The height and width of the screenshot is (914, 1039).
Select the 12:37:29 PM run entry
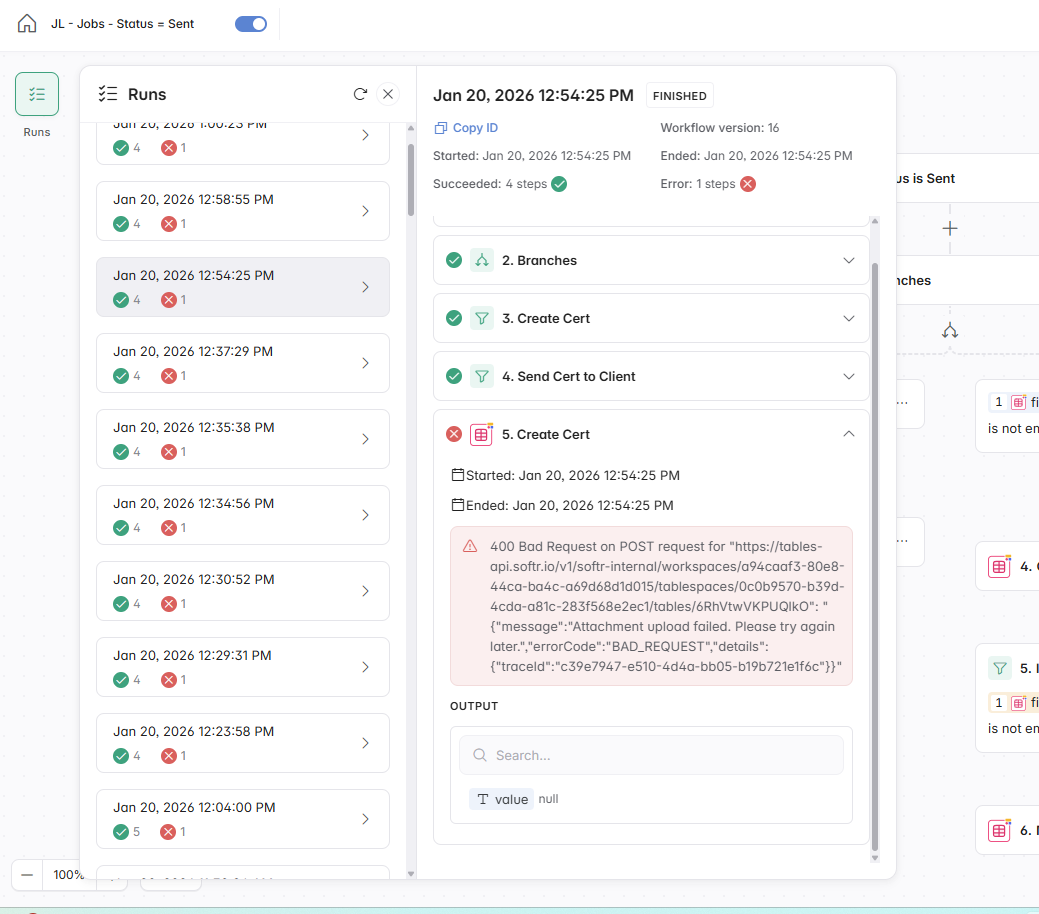242,363
